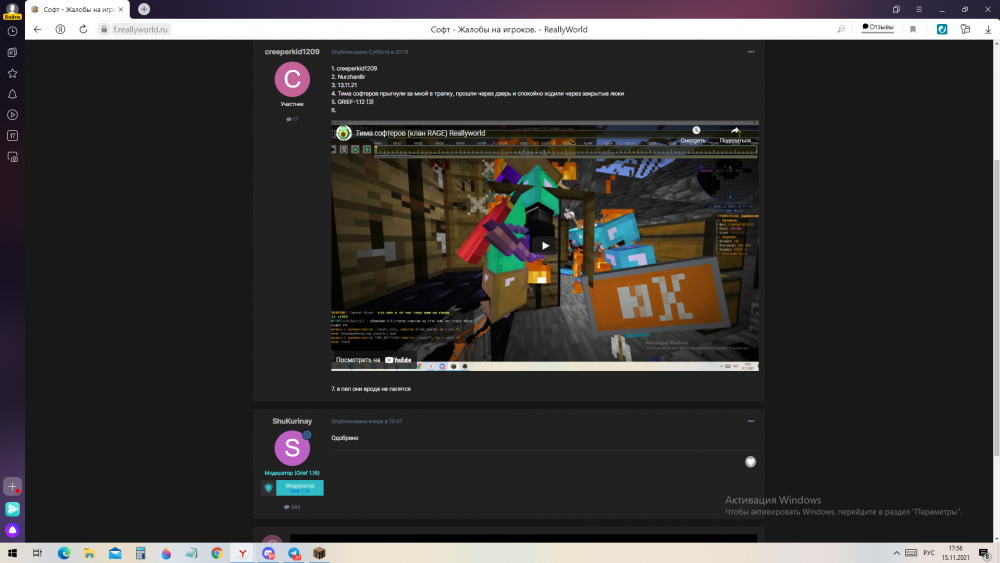Open video title Тима софтеров link
The image size is (1000, 563).
(420, 133)
